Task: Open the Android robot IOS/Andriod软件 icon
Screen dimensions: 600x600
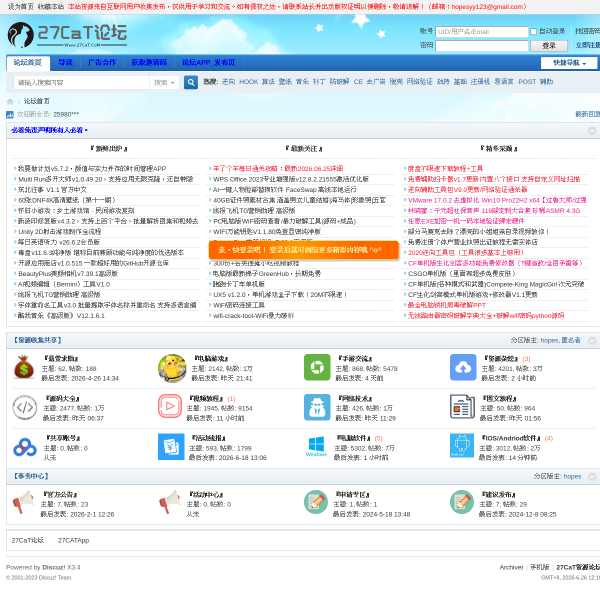Action: tap(462, 446)
